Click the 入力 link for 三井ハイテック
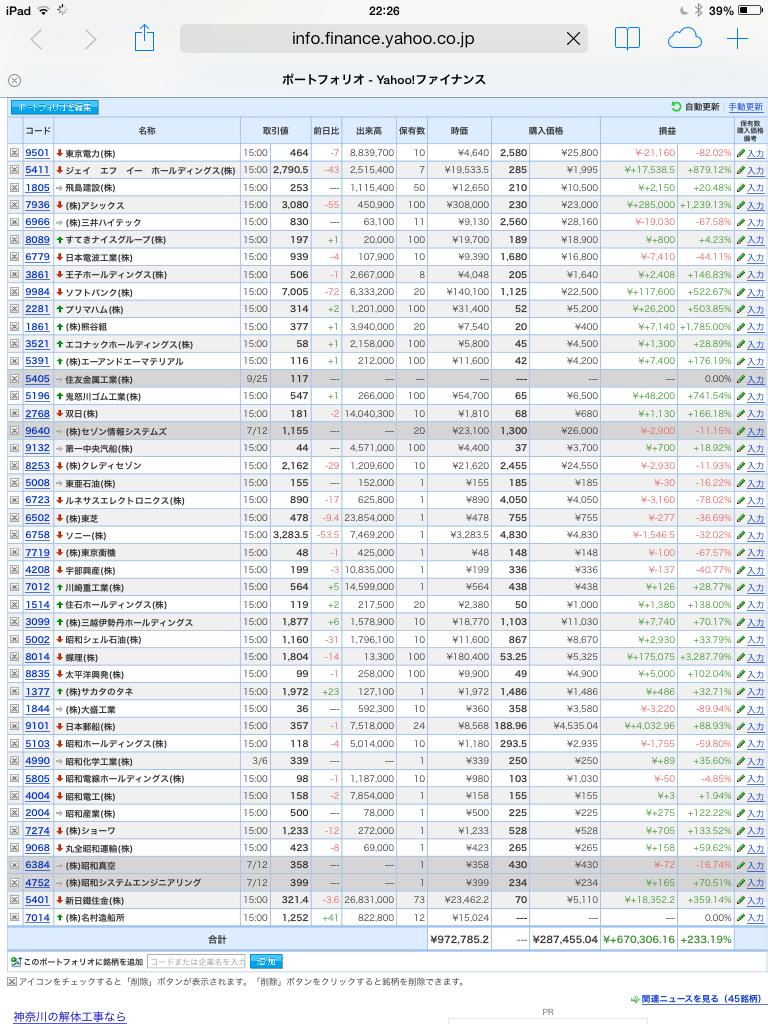Screen dimensions: 768x1024 tap(756, 223)
